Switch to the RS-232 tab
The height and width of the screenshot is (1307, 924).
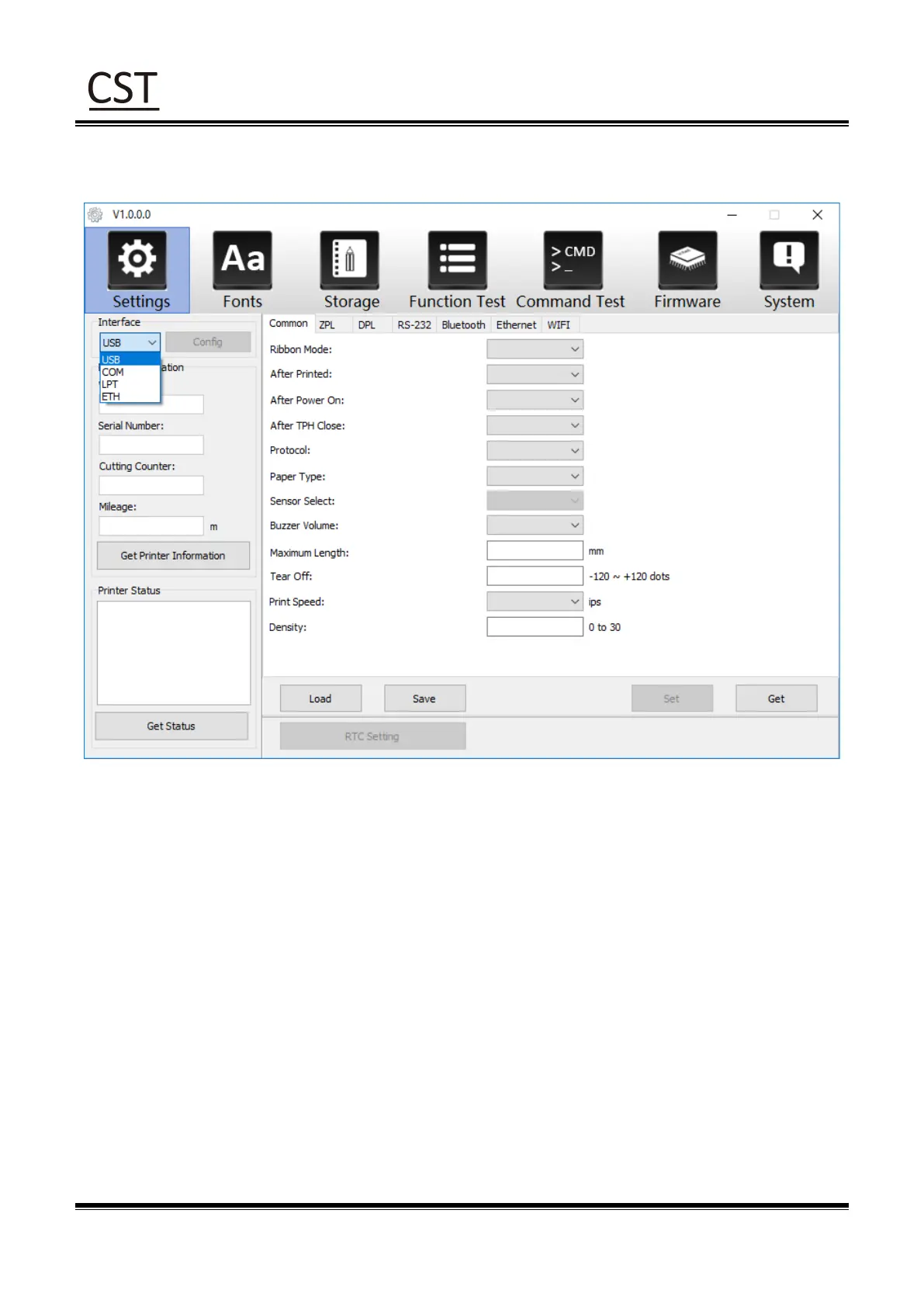414,325
